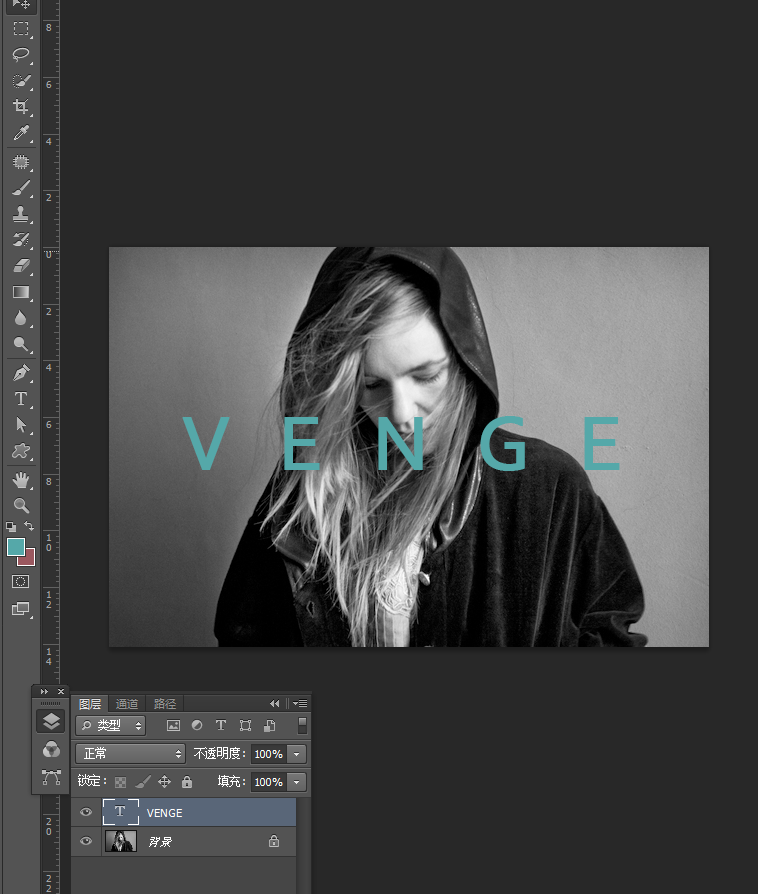Switch to the 路径 tab
The height and width of the screenshot is (894, 758).
click(165, 704)
